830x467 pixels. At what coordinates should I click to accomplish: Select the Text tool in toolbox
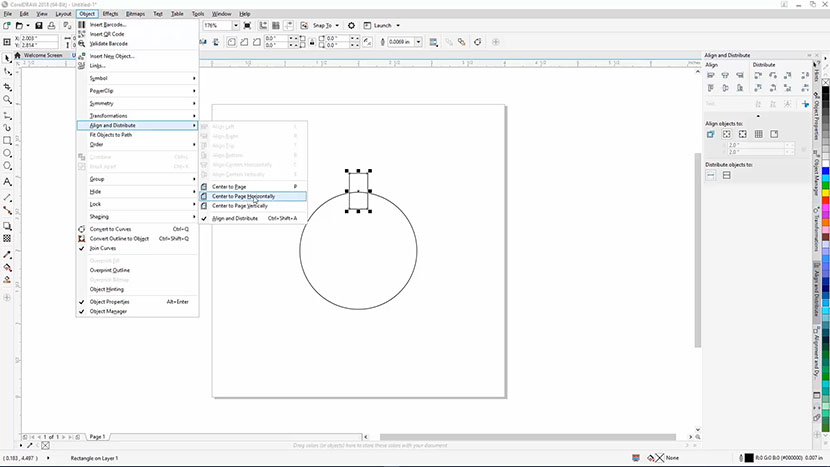coord(7,183)
